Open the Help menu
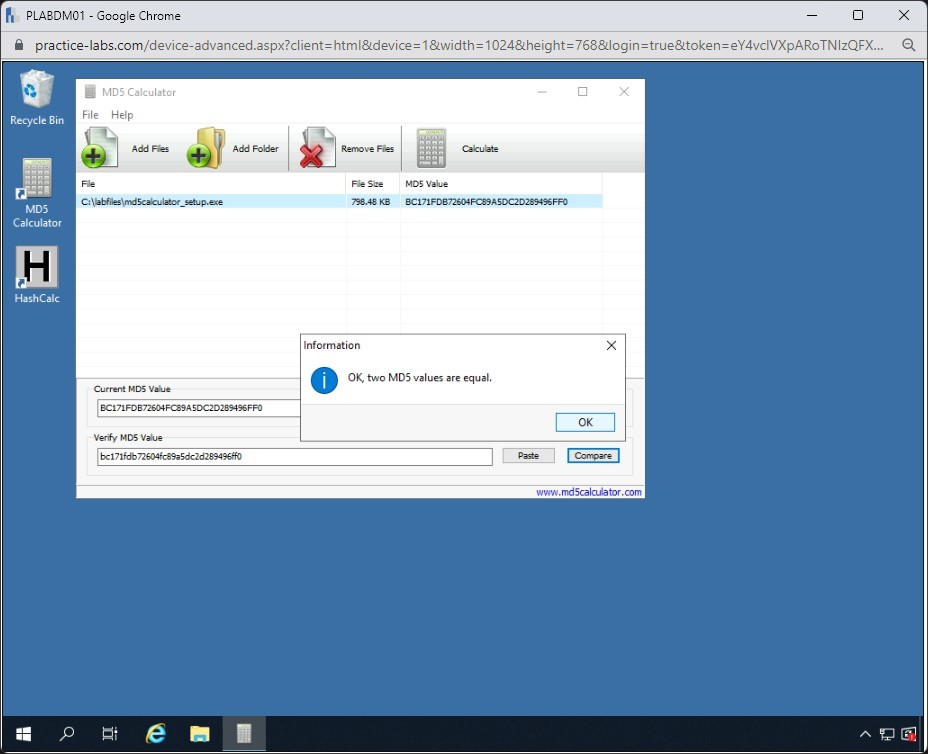Image resolution: width=928 pixels, height=754 pixels. click(x=122, y=115)
